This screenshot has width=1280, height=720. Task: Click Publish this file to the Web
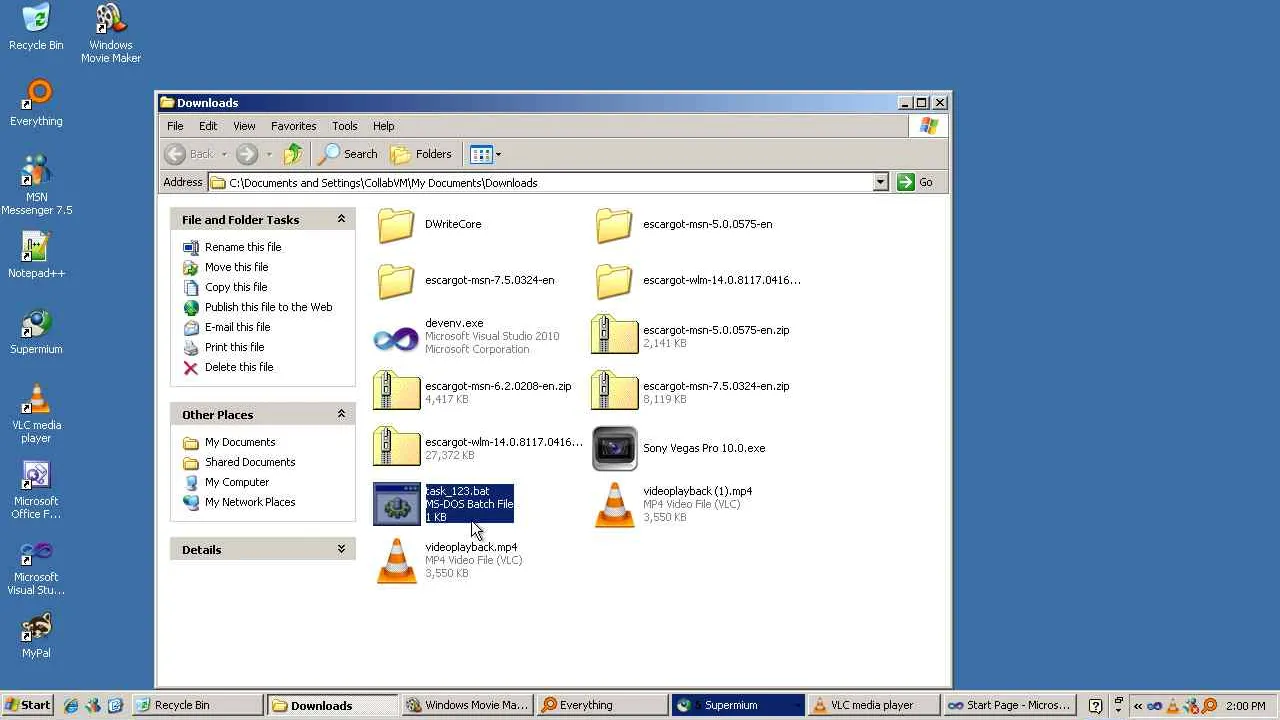(x=269, y=307)
